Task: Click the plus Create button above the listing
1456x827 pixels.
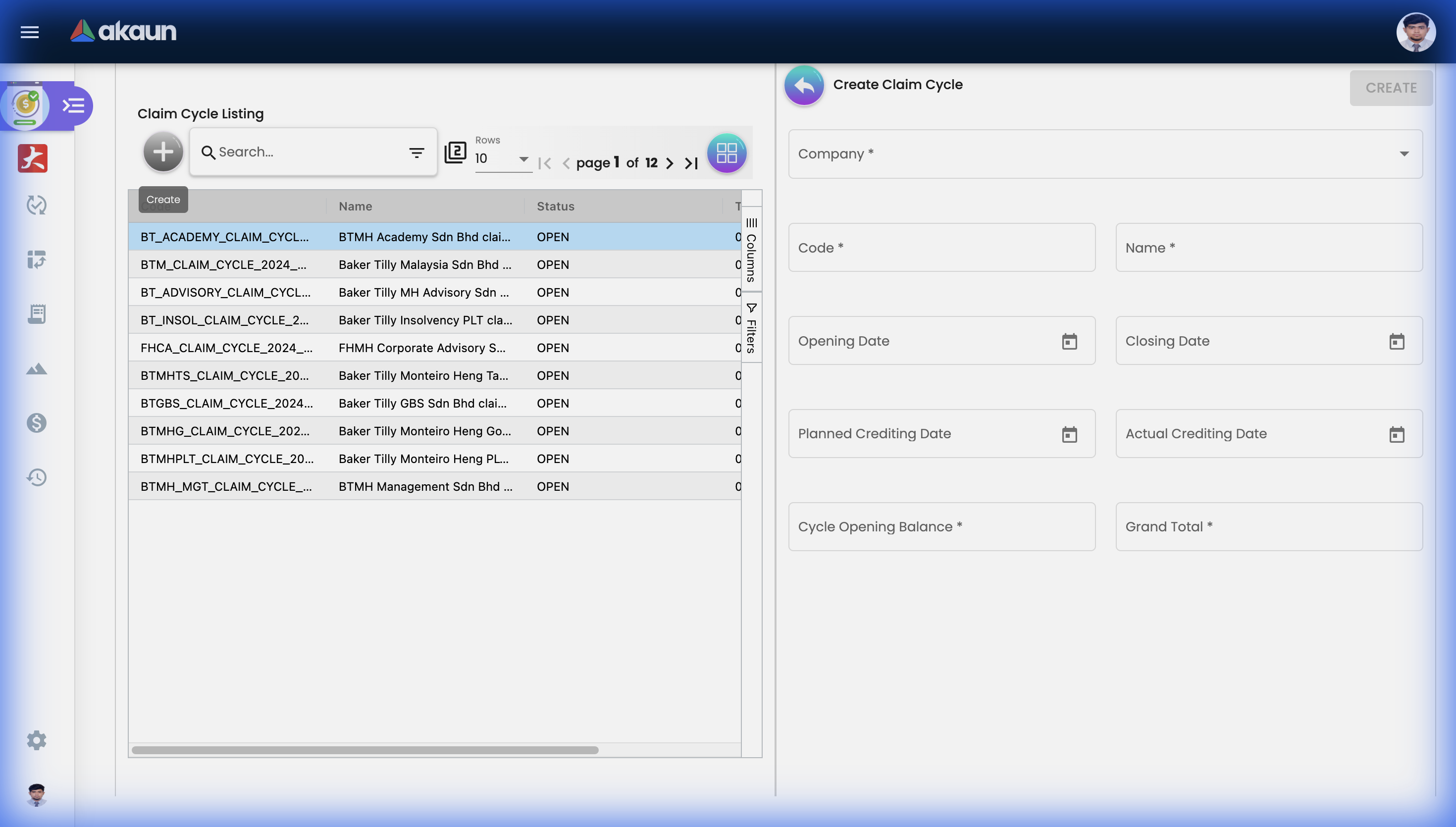Action: point(163,152)
